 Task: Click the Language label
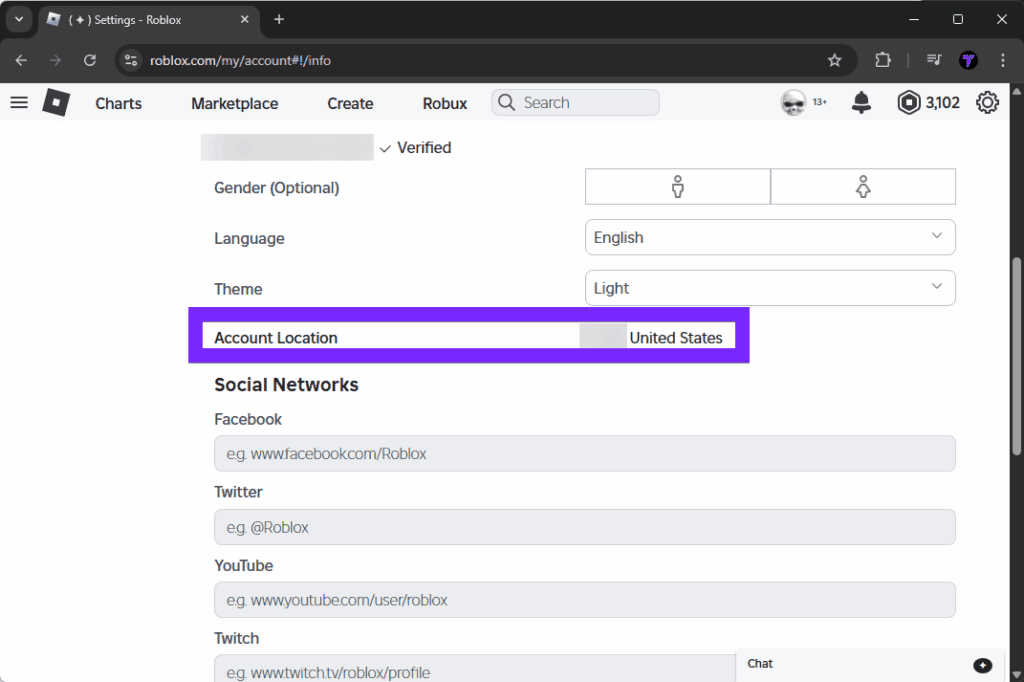[249, 238]
